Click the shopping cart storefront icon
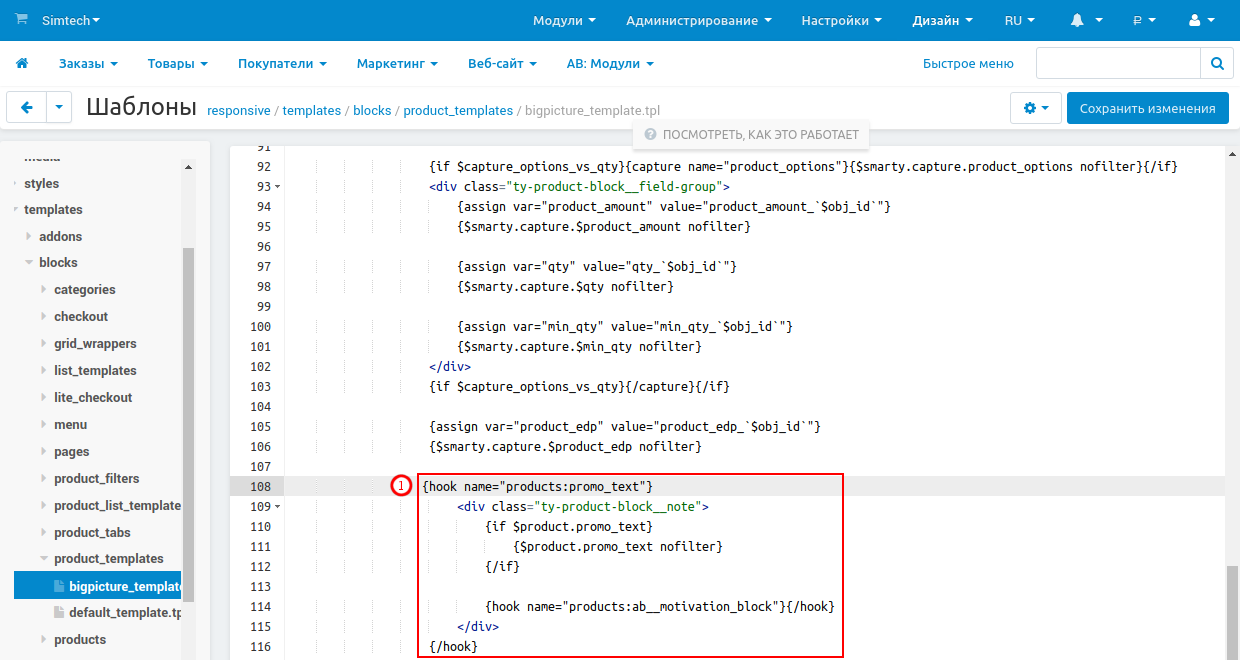This screenshot has width=1240, height=660. (x=21, y=19)
